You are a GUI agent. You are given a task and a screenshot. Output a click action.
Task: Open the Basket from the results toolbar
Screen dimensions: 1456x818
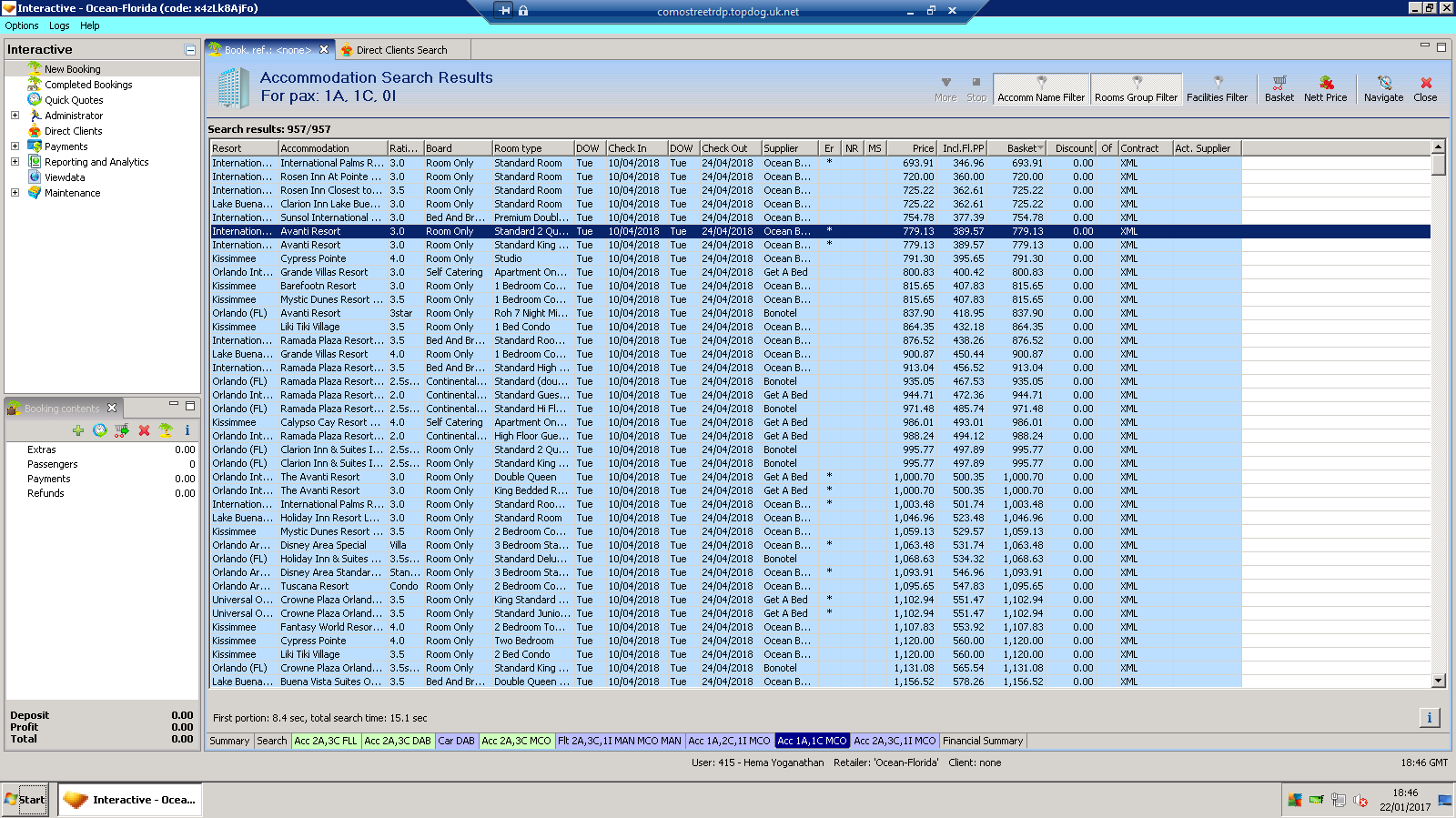click(x=1279, y=88)
